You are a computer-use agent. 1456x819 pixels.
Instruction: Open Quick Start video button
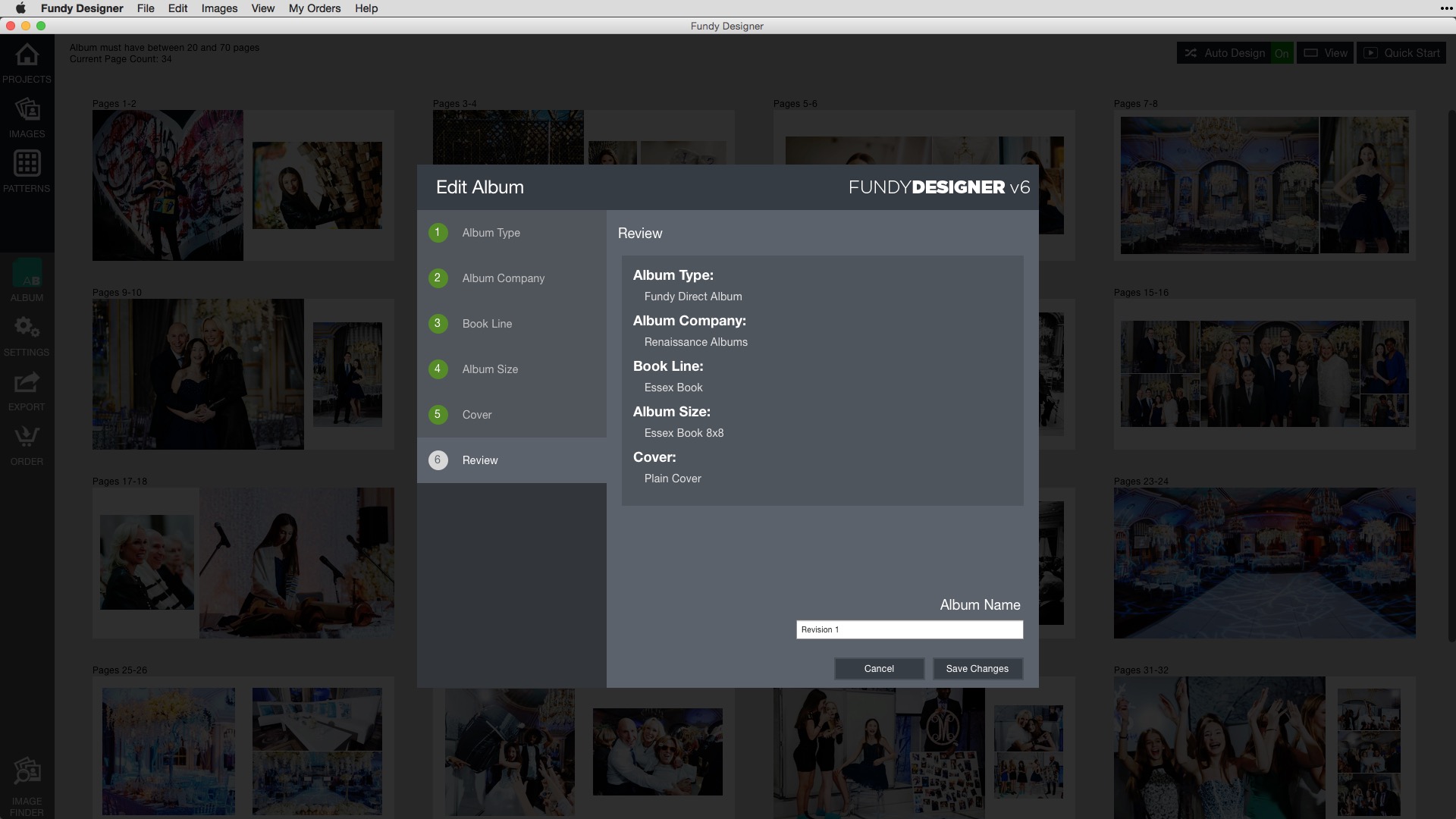tap(1401, 53)
